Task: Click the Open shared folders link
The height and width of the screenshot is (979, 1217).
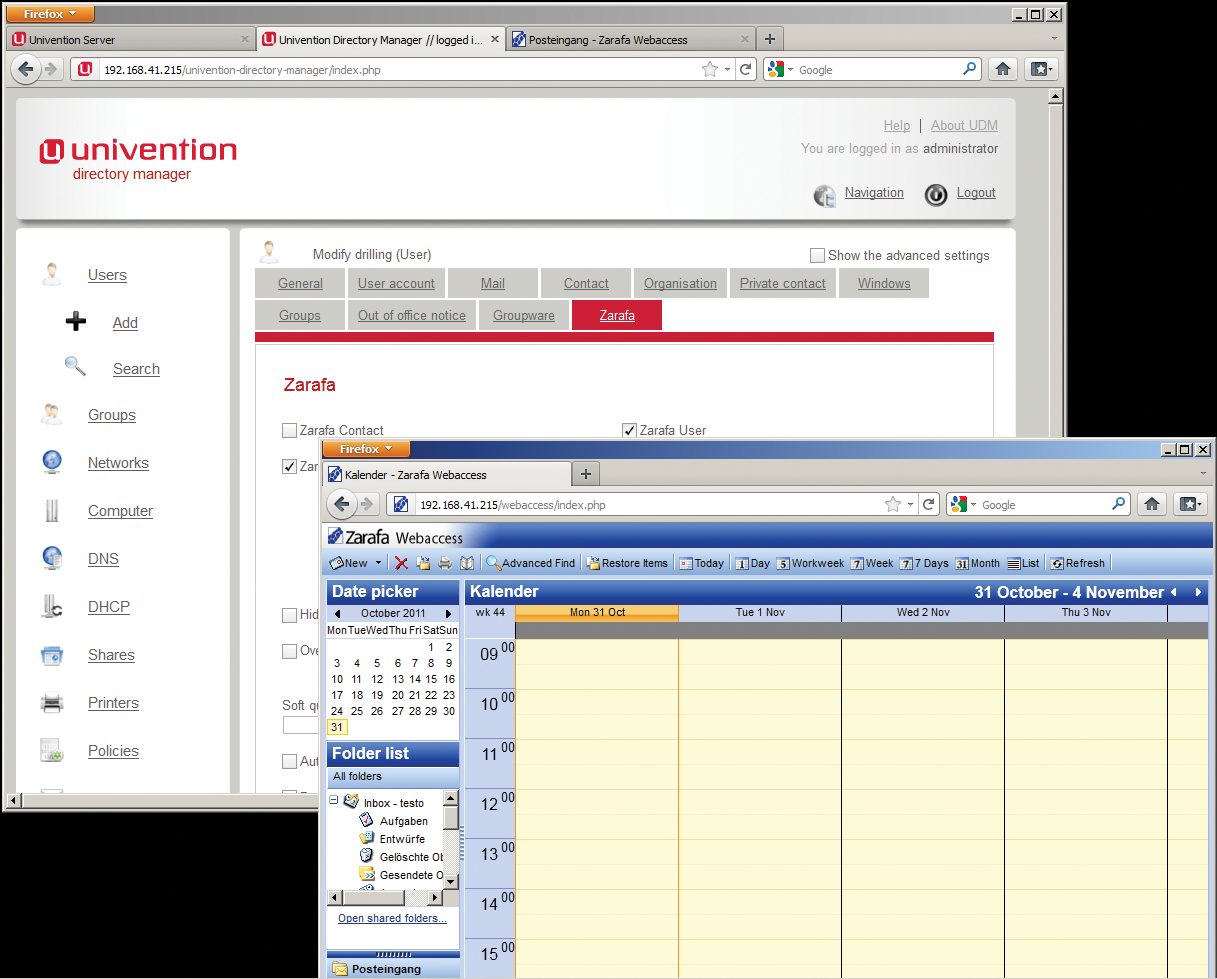Action: tap(392, 918)
